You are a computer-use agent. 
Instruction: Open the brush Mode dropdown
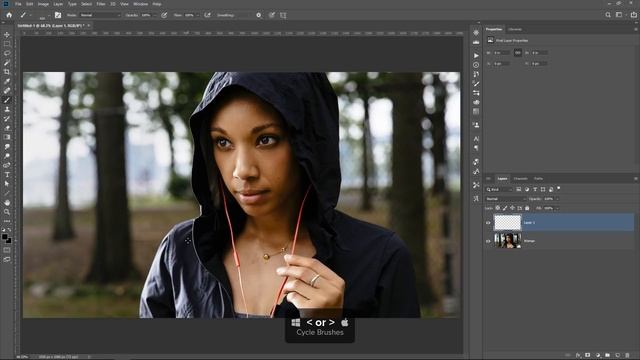[x=100, y=15]
